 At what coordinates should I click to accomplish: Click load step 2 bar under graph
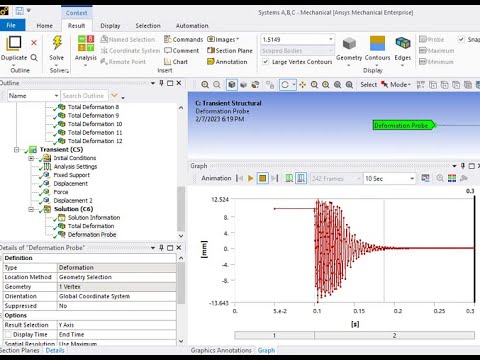(x=394, y=335)
